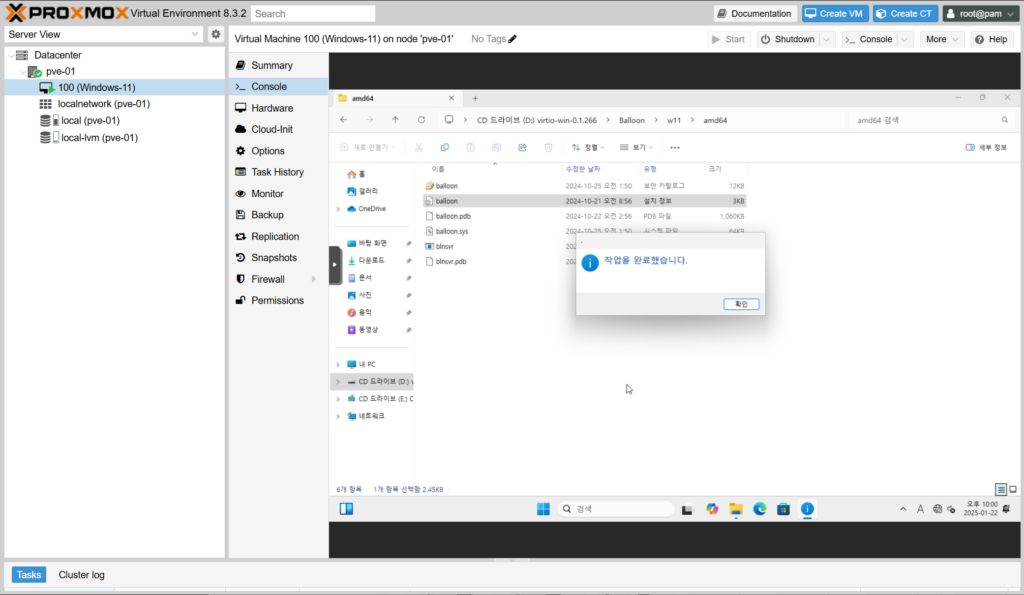The width and height of the screenshot is (1024, 595).
Task: Select the balloon.sys file
Action: click(452, 231)
